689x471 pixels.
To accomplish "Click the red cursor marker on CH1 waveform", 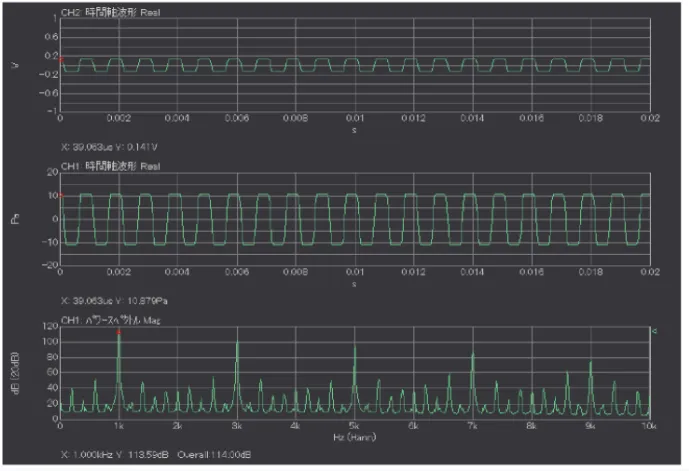I will [62, 194].
